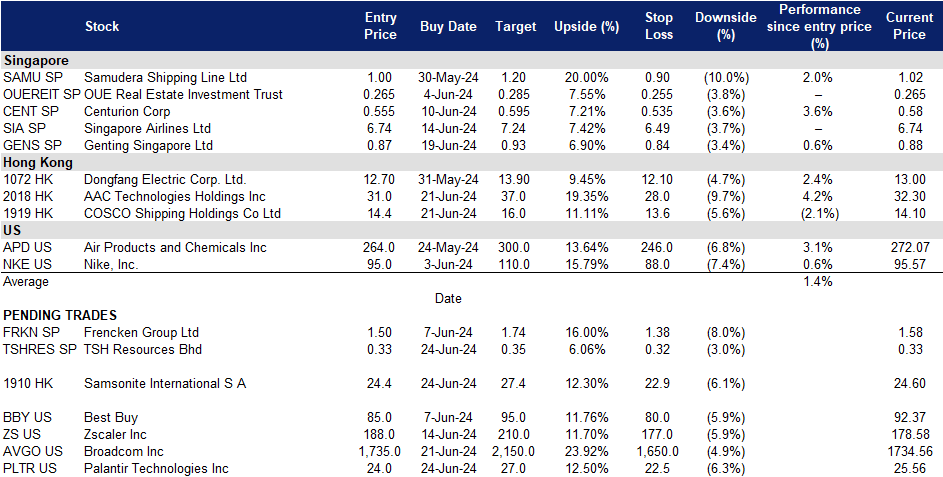Screen dimensions: 943x477
Task: Select Air Products and Chemicals Inc
Action: [x=175, y=247]
